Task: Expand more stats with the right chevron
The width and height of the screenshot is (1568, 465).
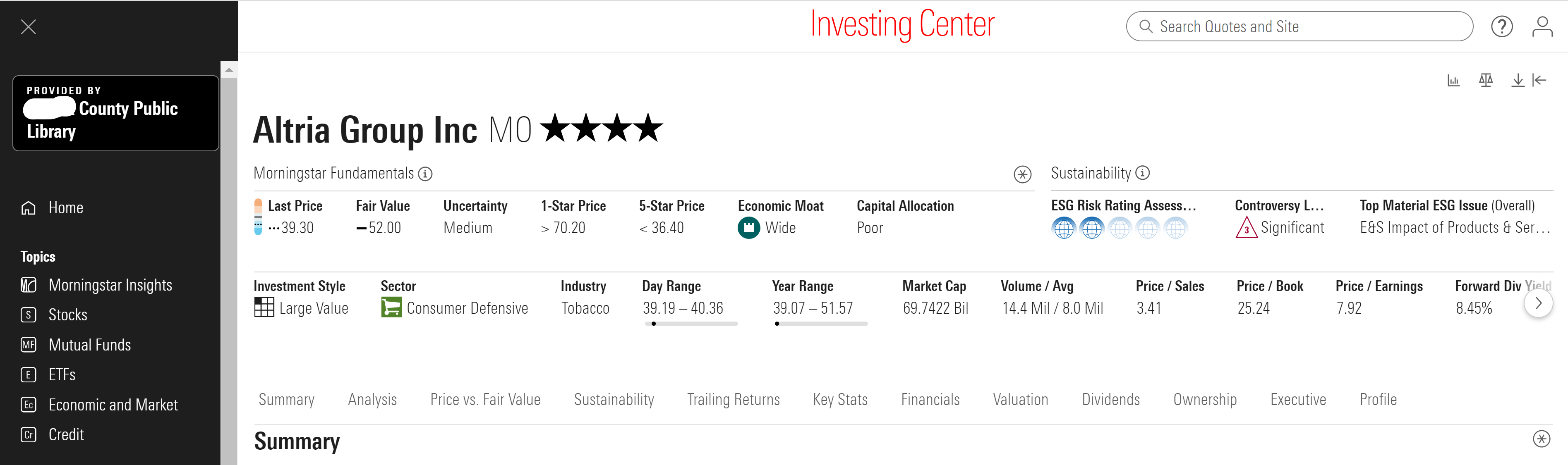Action: tap(1538, 303)
